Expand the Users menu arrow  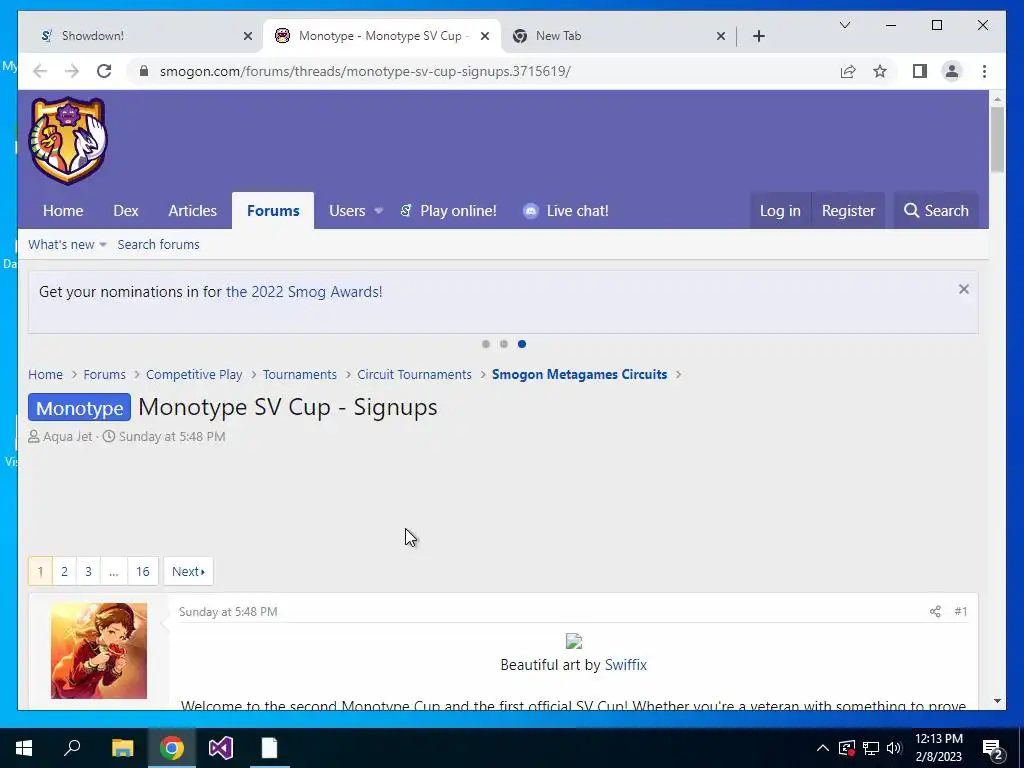tap(378, 211)
